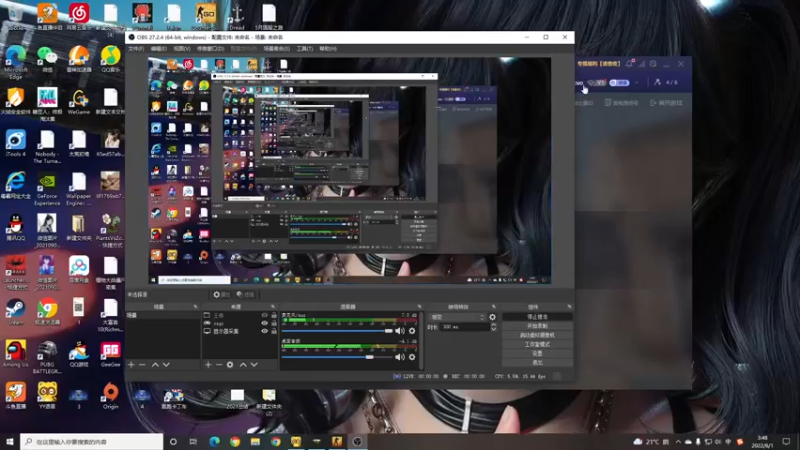This screenshot has height=450, width=800.
Task: Open Task View on the taskbar
Action: point(193,441)
